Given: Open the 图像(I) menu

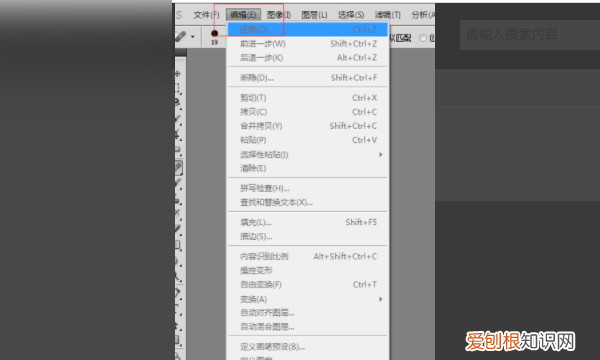Looking at the screenshot, I should click(279, 15).
